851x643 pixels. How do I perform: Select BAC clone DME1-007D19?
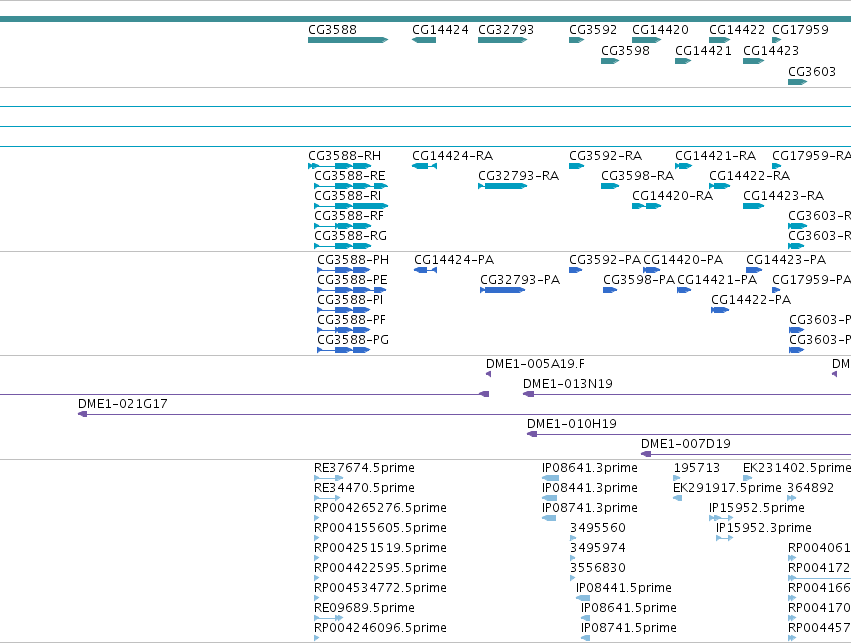point(685,444)
